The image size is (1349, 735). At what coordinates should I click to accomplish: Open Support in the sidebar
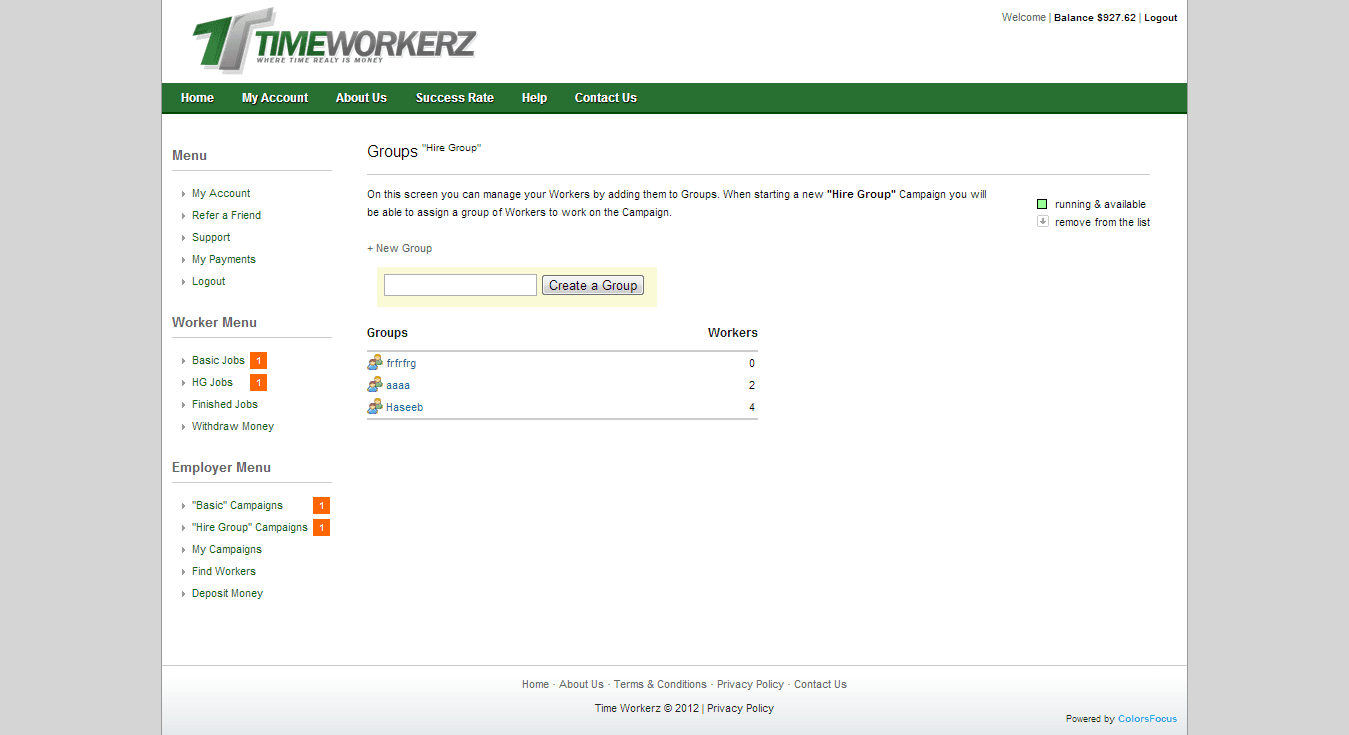[x=211, y=237]
